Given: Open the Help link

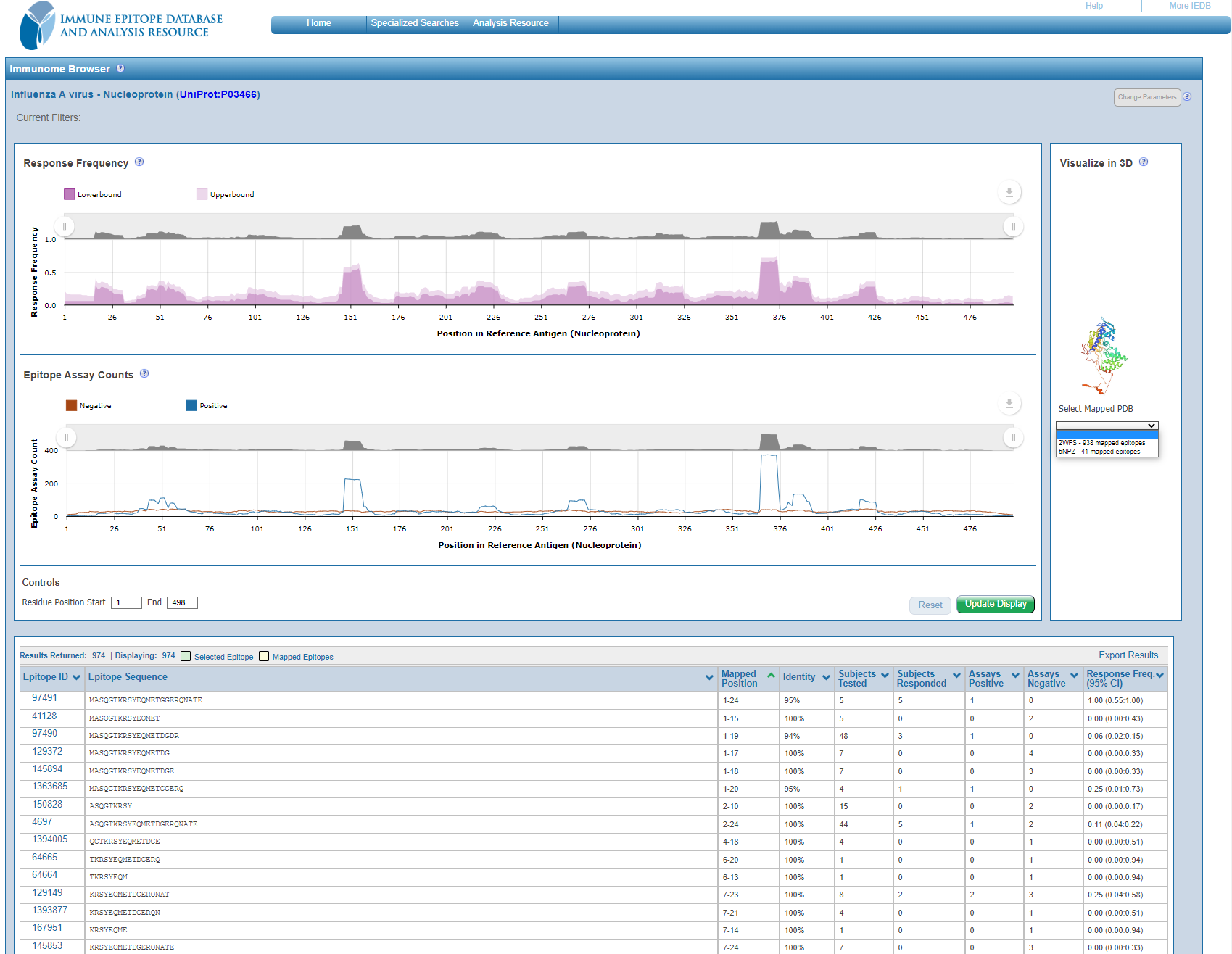Looking at the screenshot, I should pyautogui.click(x=1093, y=6).
